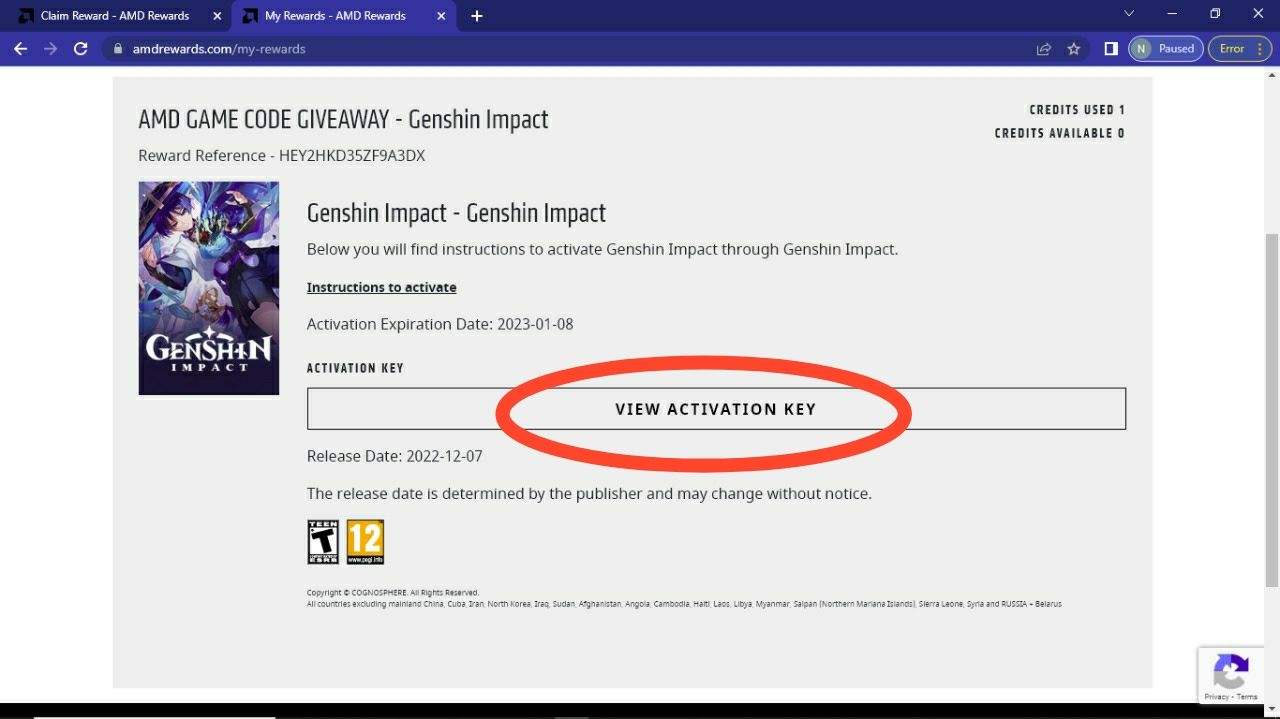Viewport: 1280px width, 719px height.
Task: Go forward using the forward arrow
Action: 50,48
